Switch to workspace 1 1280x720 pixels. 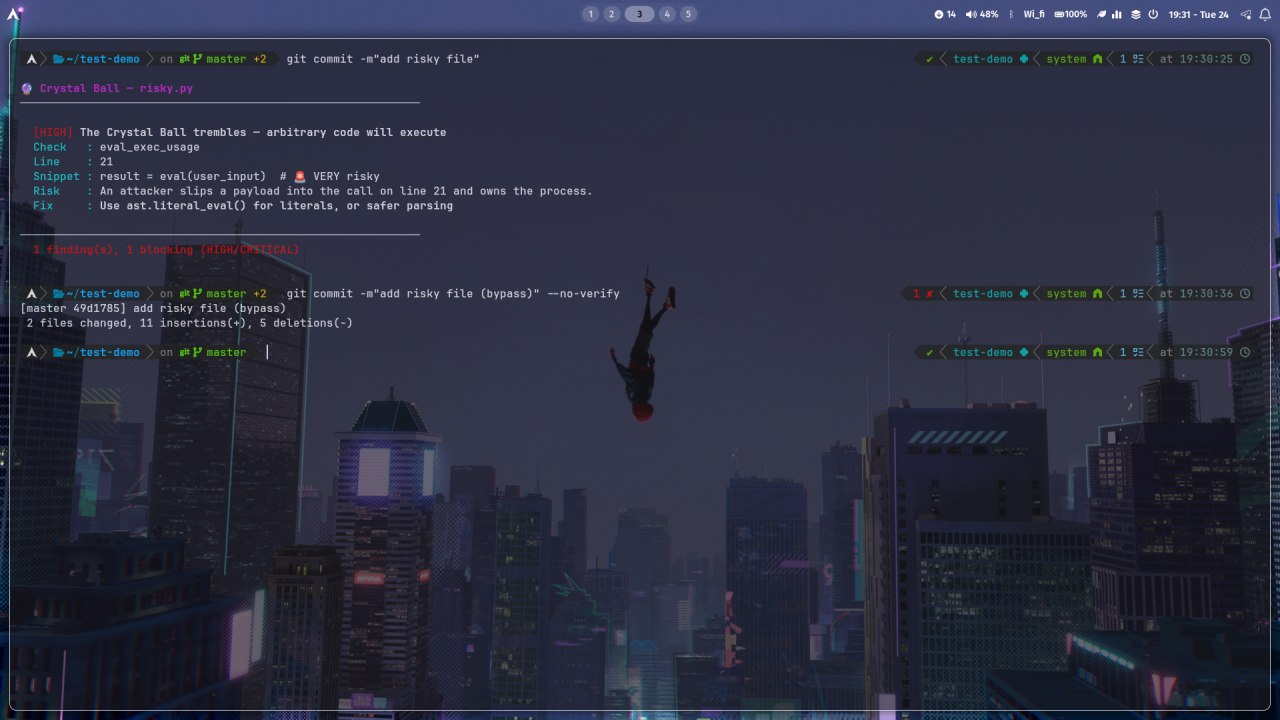pos(590,14)
